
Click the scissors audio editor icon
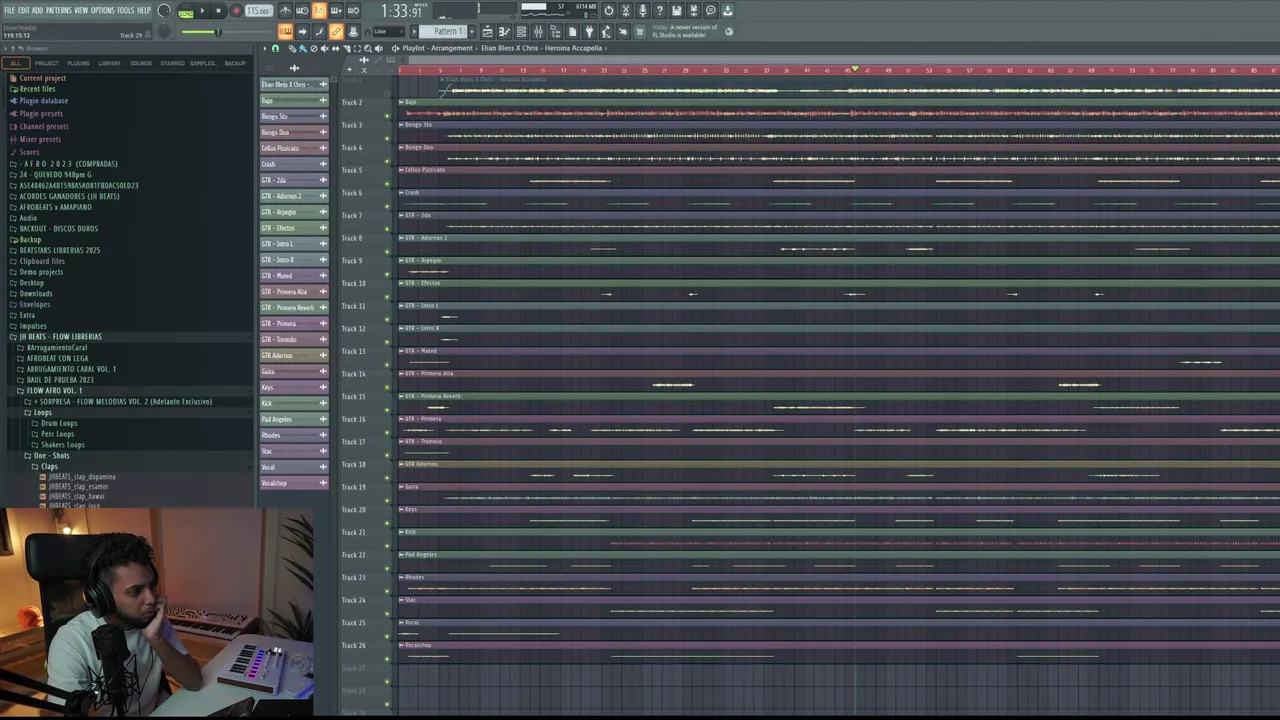[626, 11]
